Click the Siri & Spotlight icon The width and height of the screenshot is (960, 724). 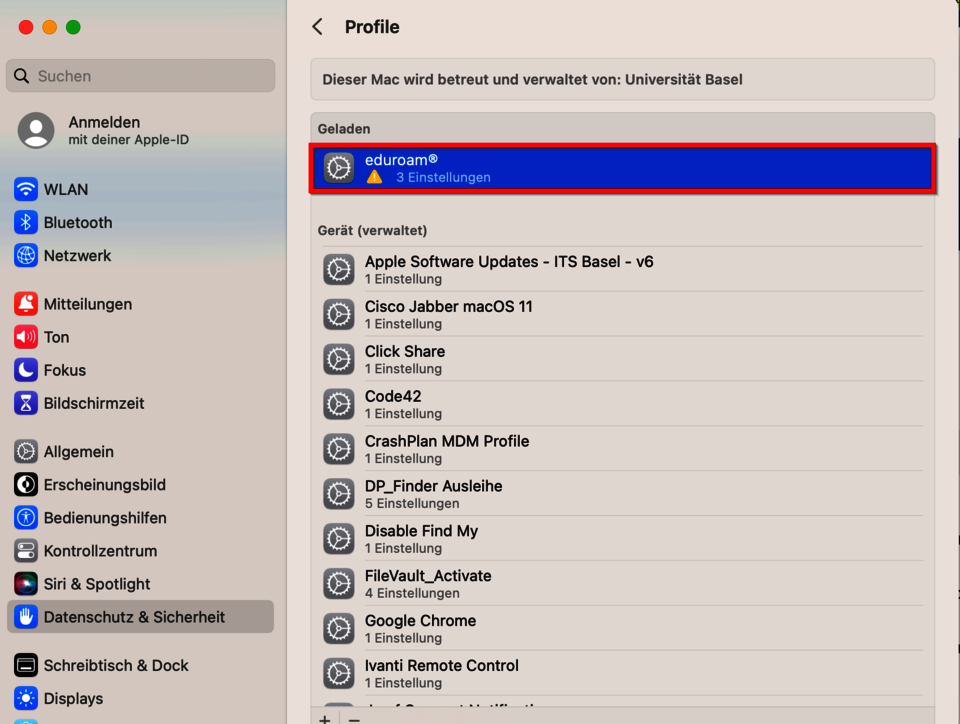coord(26,584)
